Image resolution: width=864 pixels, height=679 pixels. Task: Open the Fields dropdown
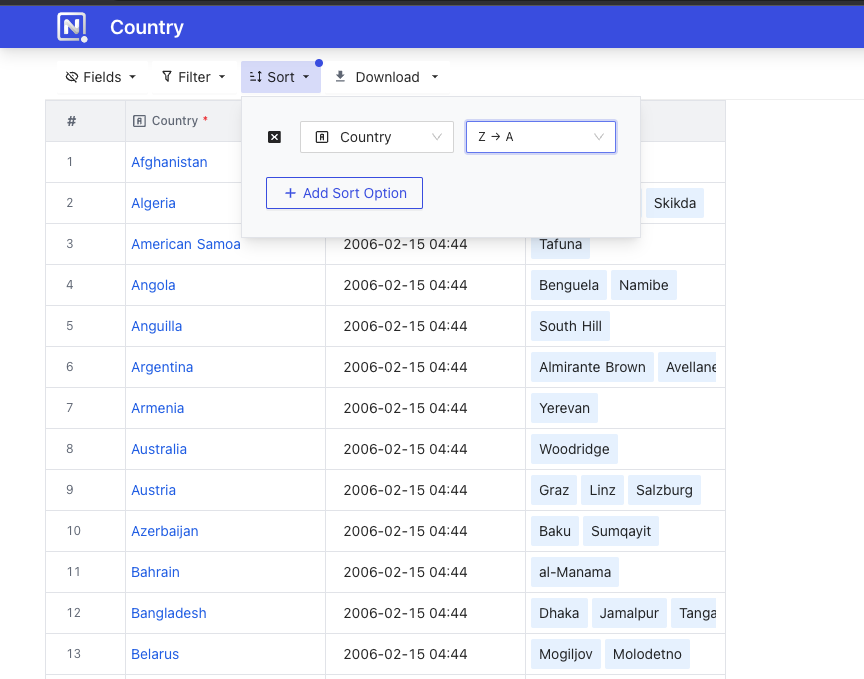(100, 76)
